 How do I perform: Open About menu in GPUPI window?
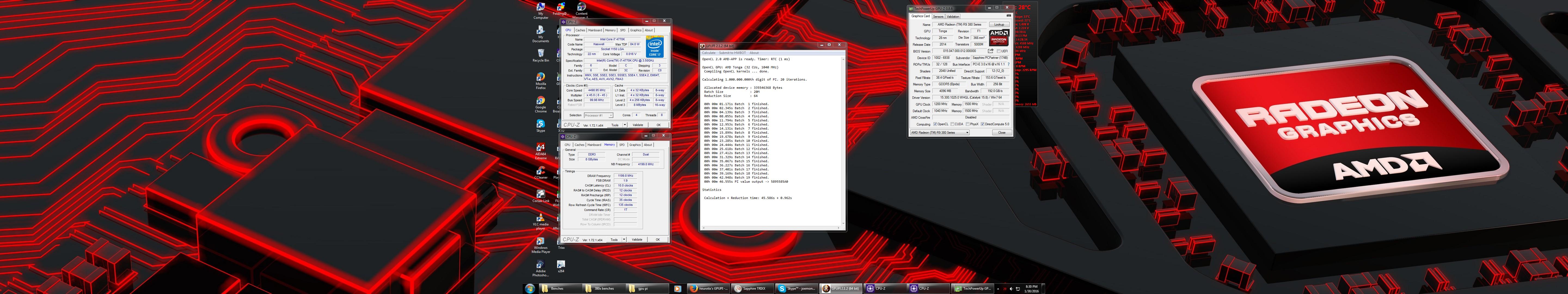(754, 53)
